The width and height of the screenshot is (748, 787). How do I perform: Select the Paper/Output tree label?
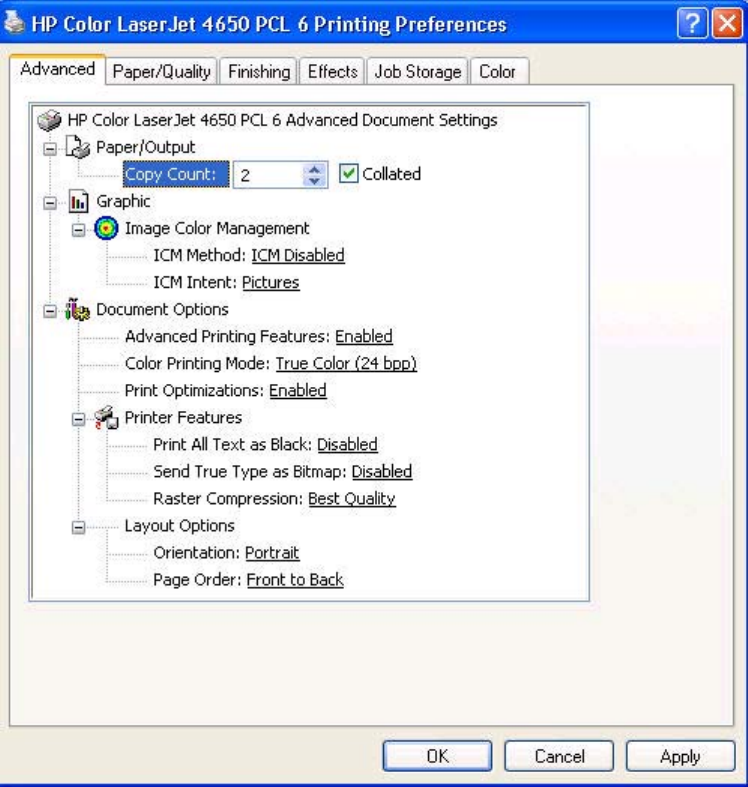146,148
